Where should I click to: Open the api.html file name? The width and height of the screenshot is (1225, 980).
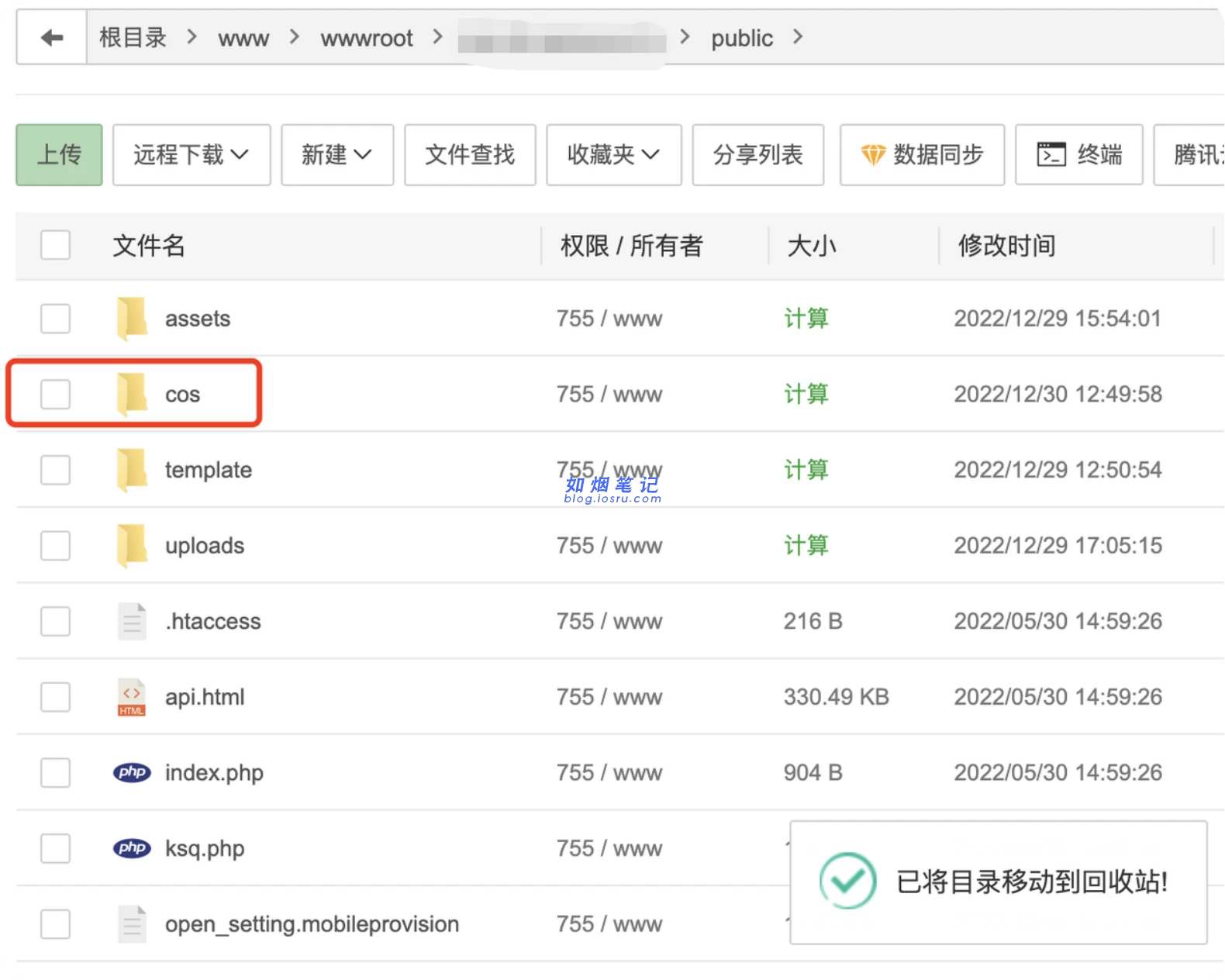click(205, 697)
